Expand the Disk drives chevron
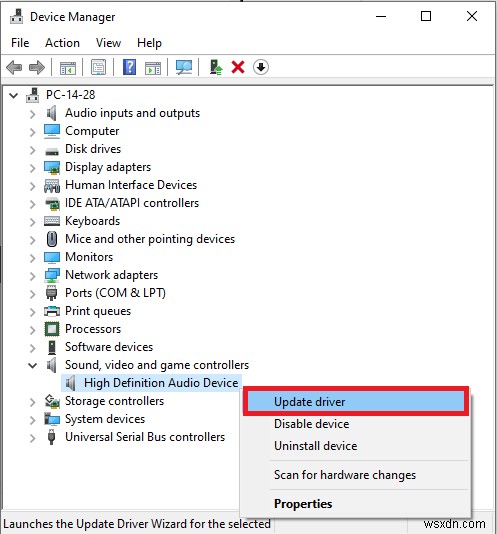Viewport: 497px width, 534px height. [x=33, y=150]
